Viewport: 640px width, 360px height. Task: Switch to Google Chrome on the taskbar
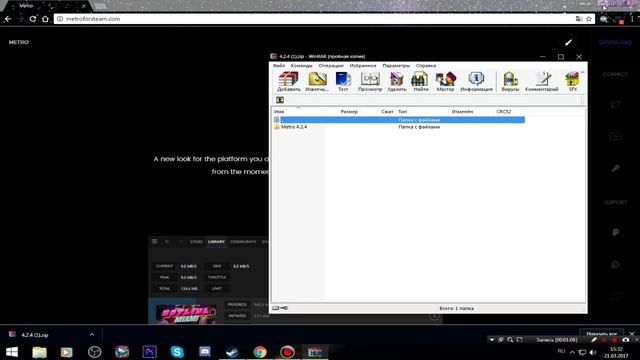tap(260, 352)
